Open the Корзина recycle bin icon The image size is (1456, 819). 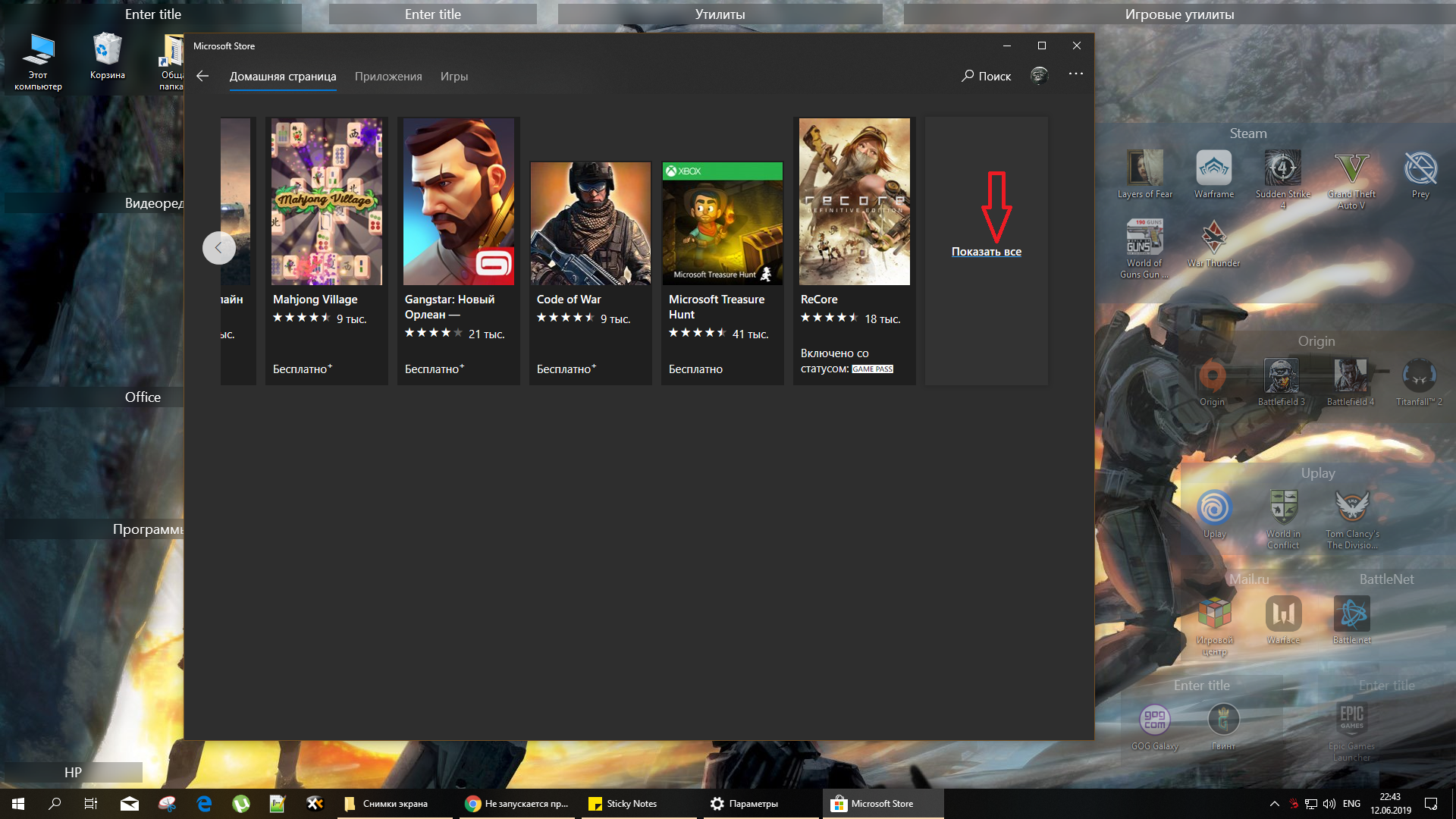[x=107, y=56]
